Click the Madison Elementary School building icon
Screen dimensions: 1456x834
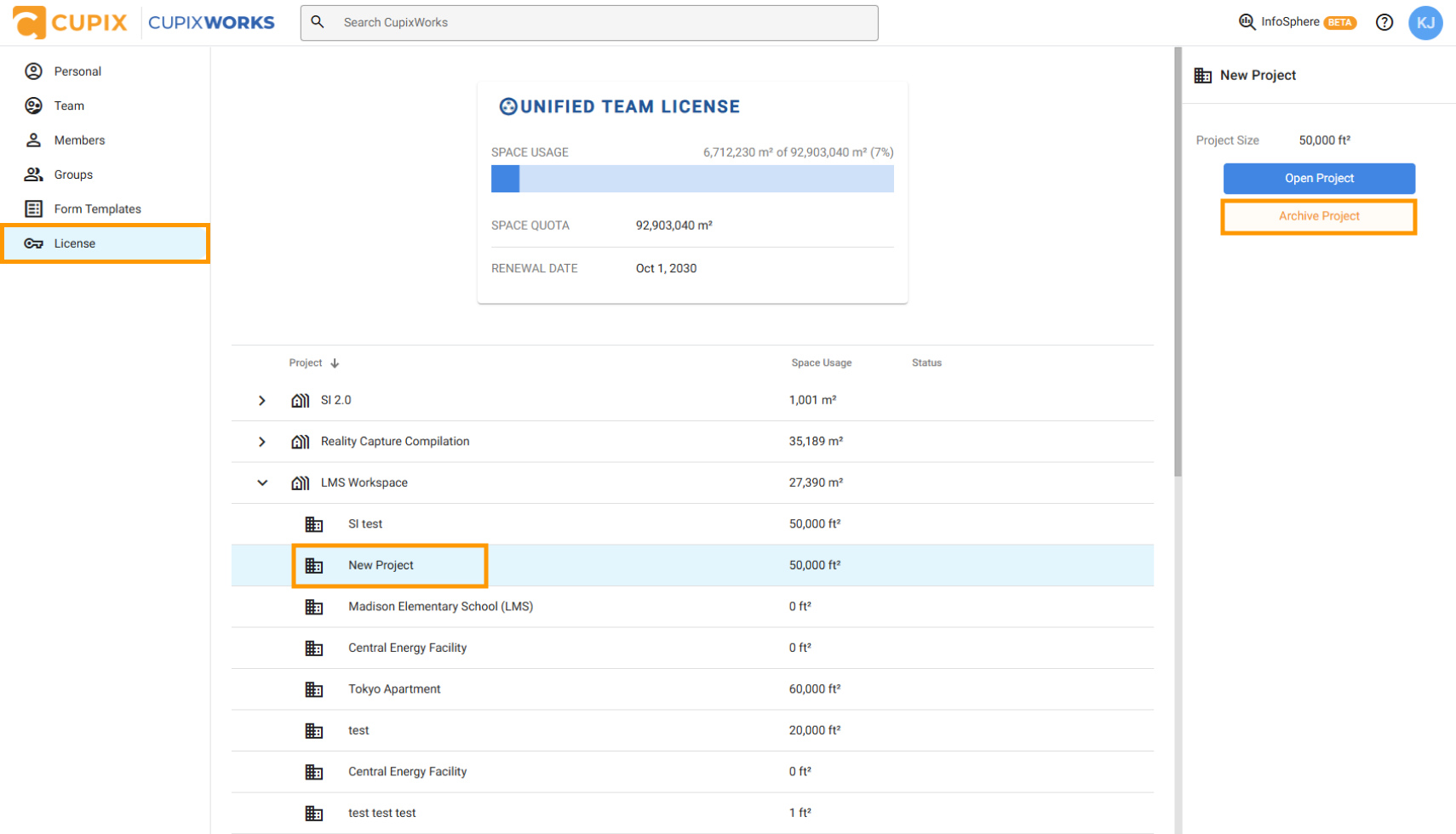314,607
